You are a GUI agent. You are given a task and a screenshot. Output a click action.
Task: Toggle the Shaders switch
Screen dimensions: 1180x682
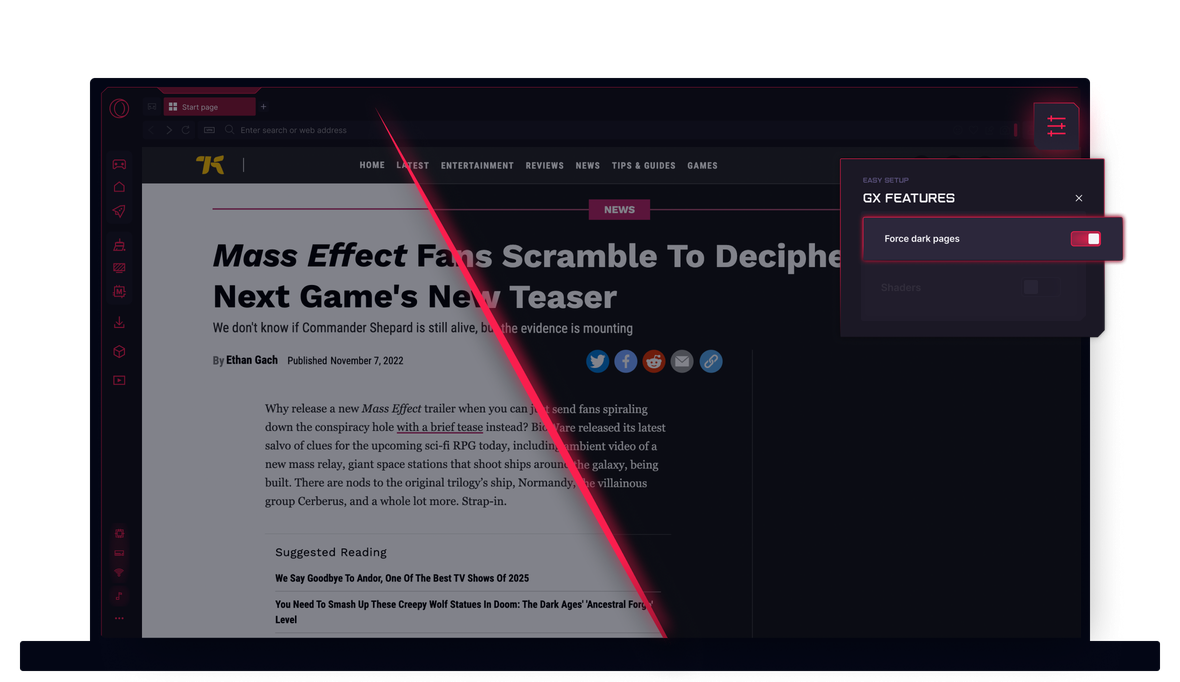(1040, 287)
